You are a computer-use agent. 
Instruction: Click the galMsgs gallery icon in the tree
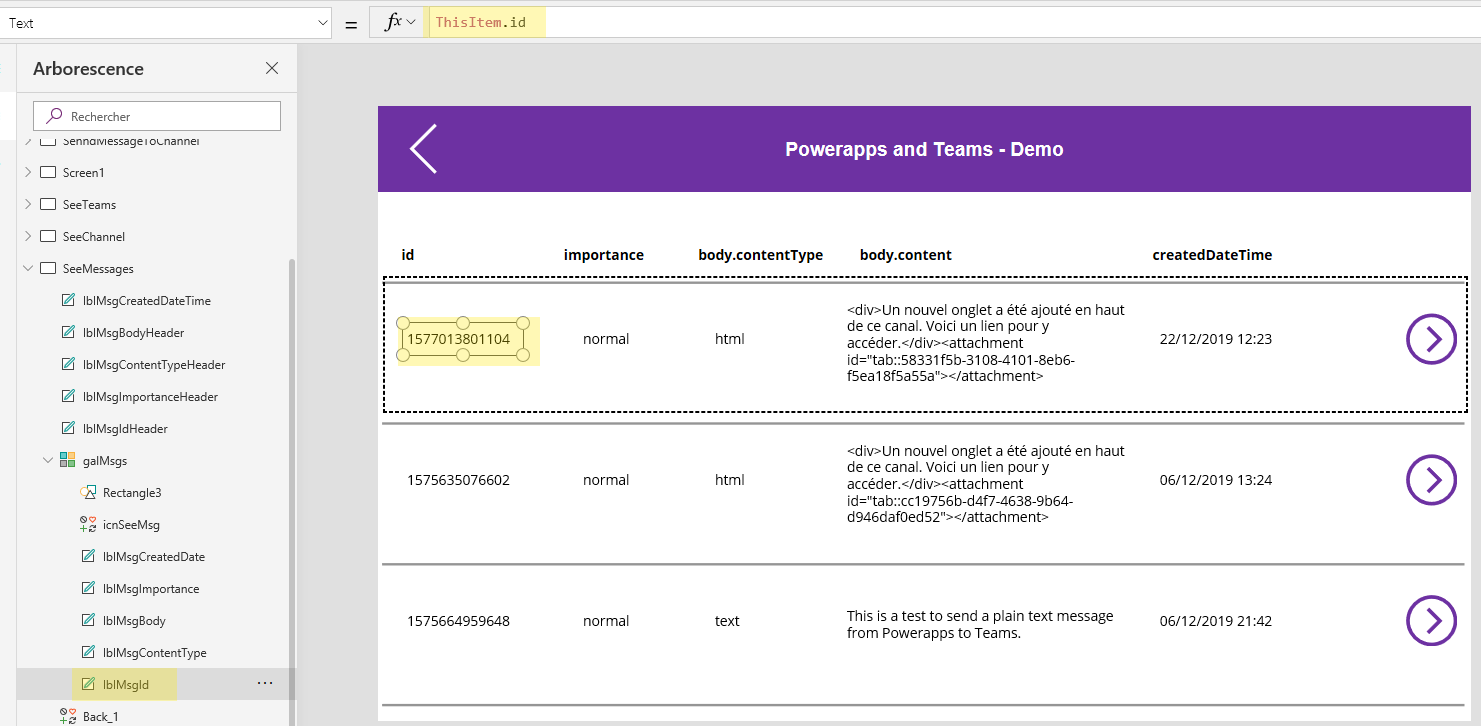point(67,459)
